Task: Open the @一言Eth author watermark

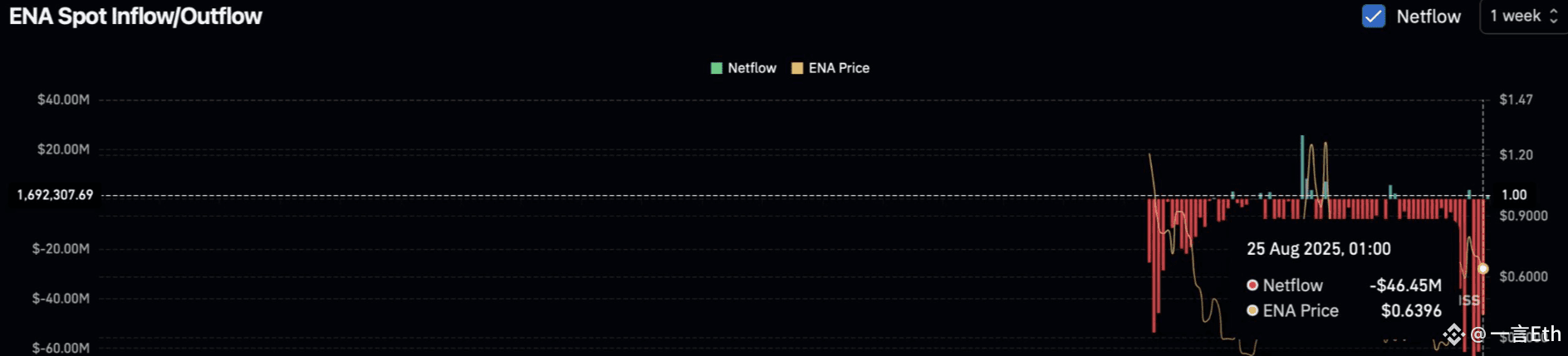Action: pyautogui.click(x=1516, y=334)
